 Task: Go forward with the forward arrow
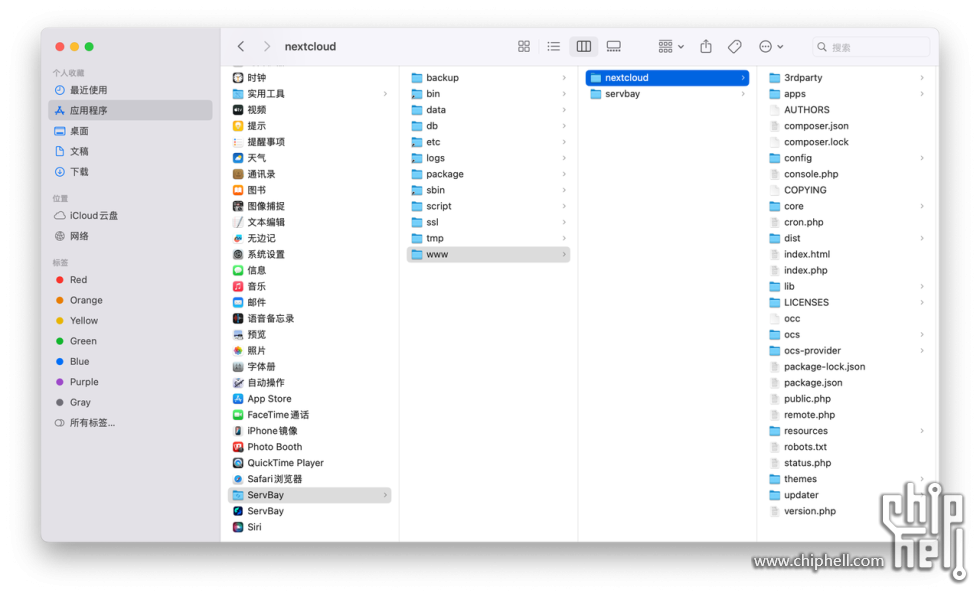(x=267, y=46)
